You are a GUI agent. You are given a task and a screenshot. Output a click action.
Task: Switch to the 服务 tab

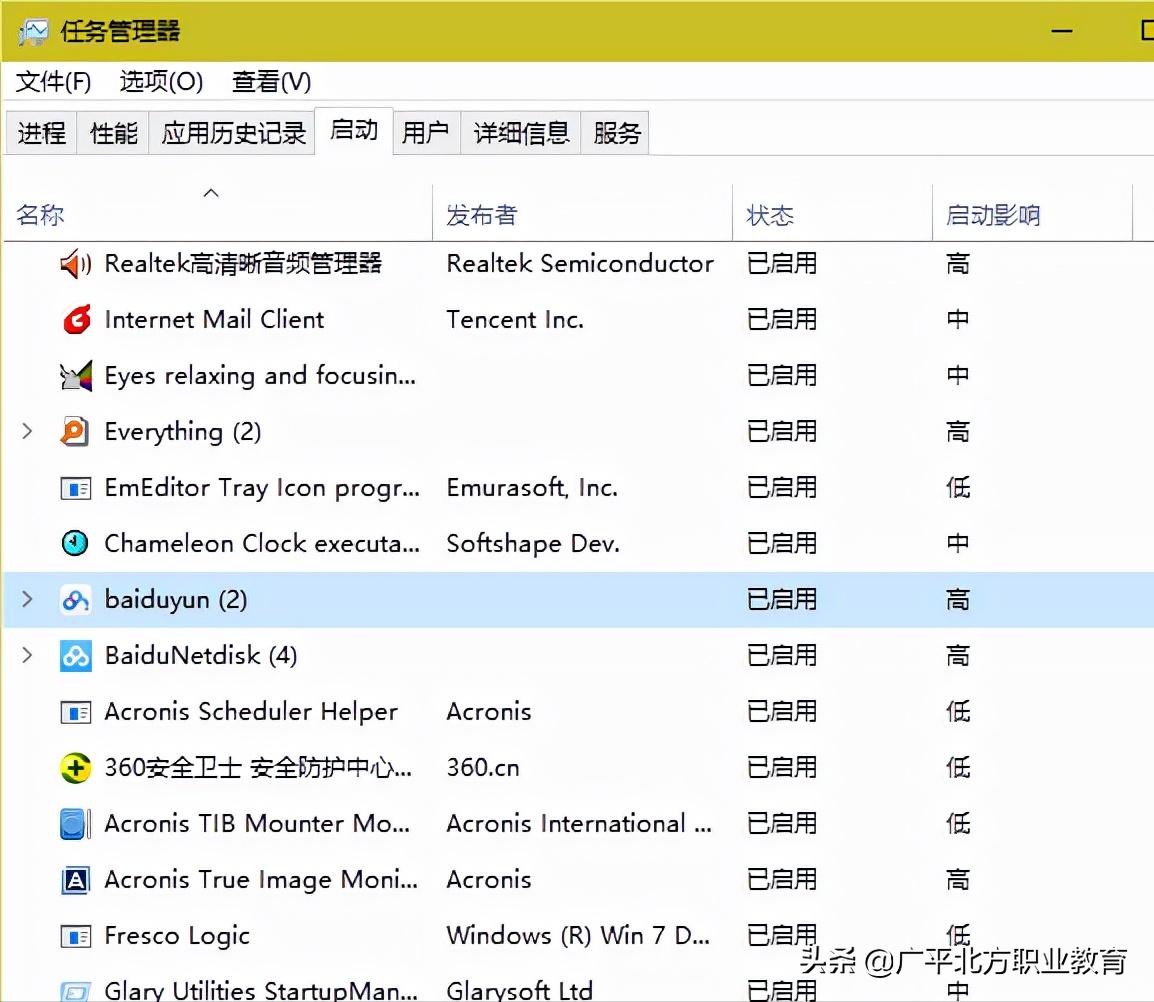(614, 131)
